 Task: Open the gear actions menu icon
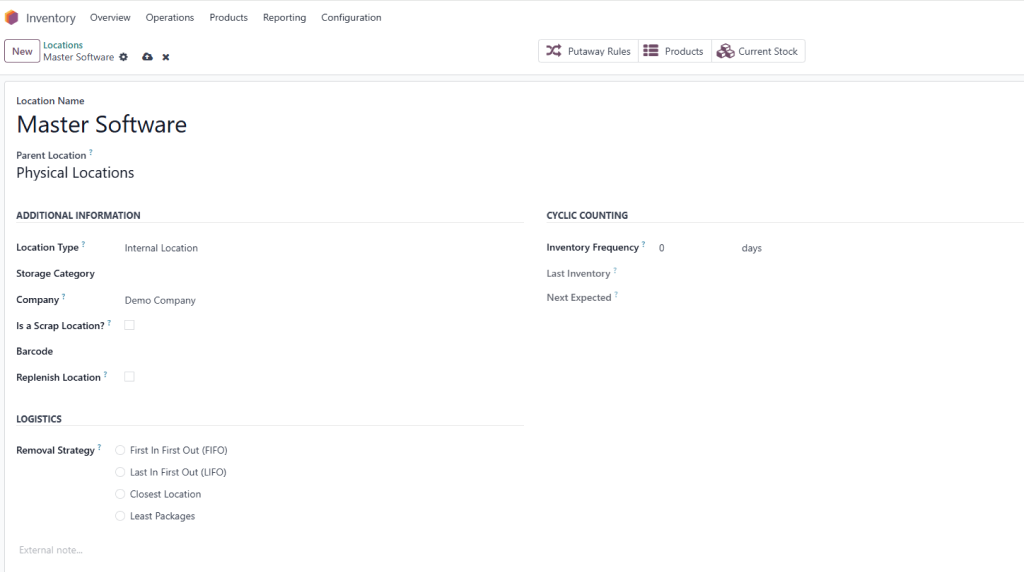click(x=124, y=57)
